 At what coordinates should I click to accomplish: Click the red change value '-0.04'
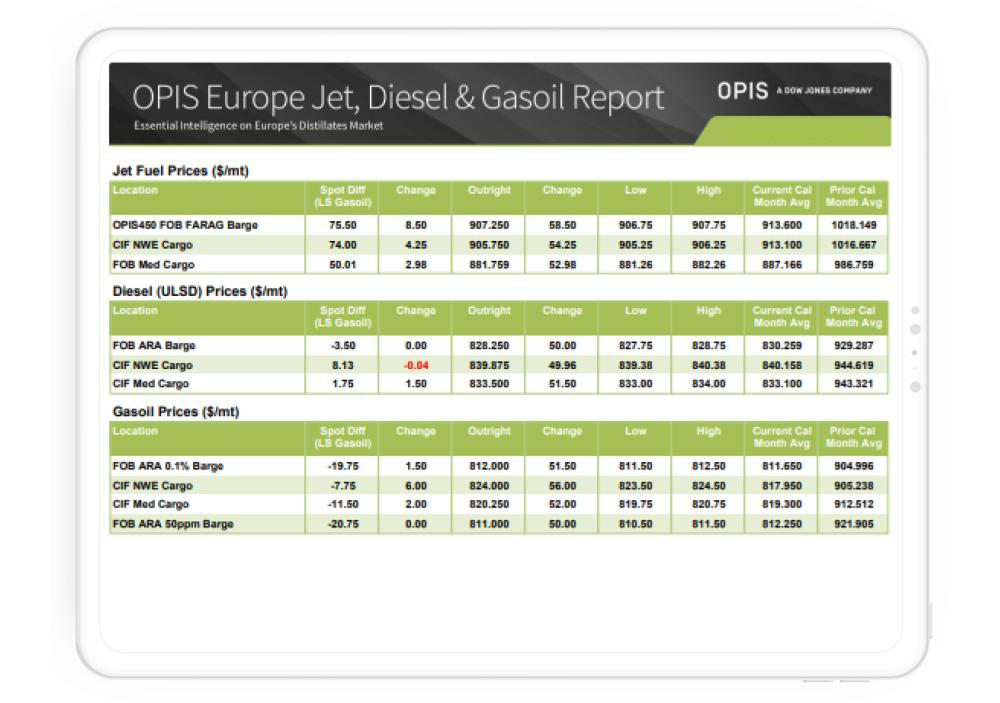pos(416,366)
